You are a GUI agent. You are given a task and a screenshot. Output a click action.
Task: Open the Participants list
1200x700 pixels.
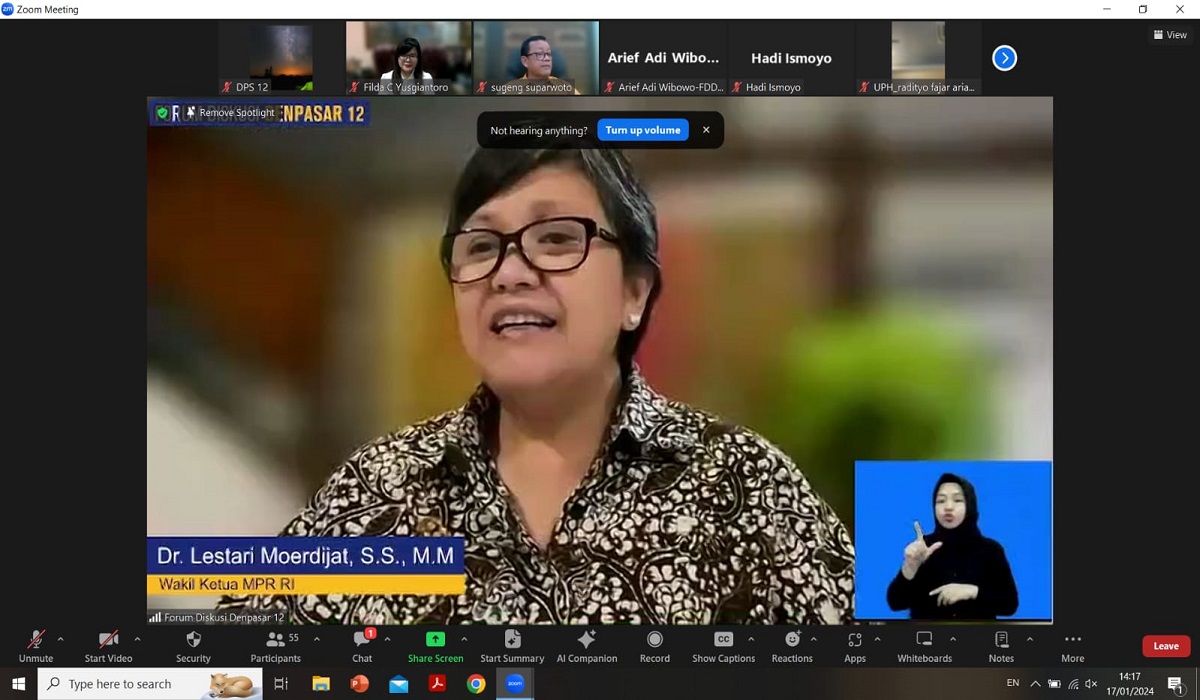click(x=276, y=641)
